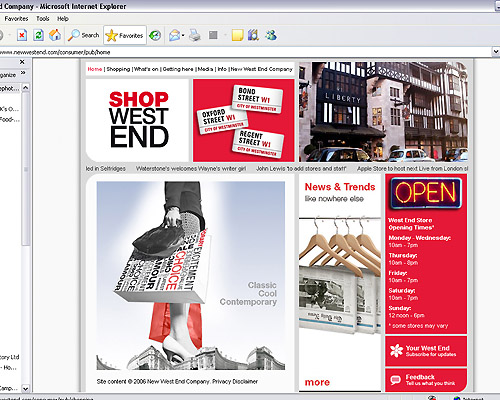The width and height of the screenshot is (500, 400).
Task: Open New West End Company link
Action: pos(262,69)
